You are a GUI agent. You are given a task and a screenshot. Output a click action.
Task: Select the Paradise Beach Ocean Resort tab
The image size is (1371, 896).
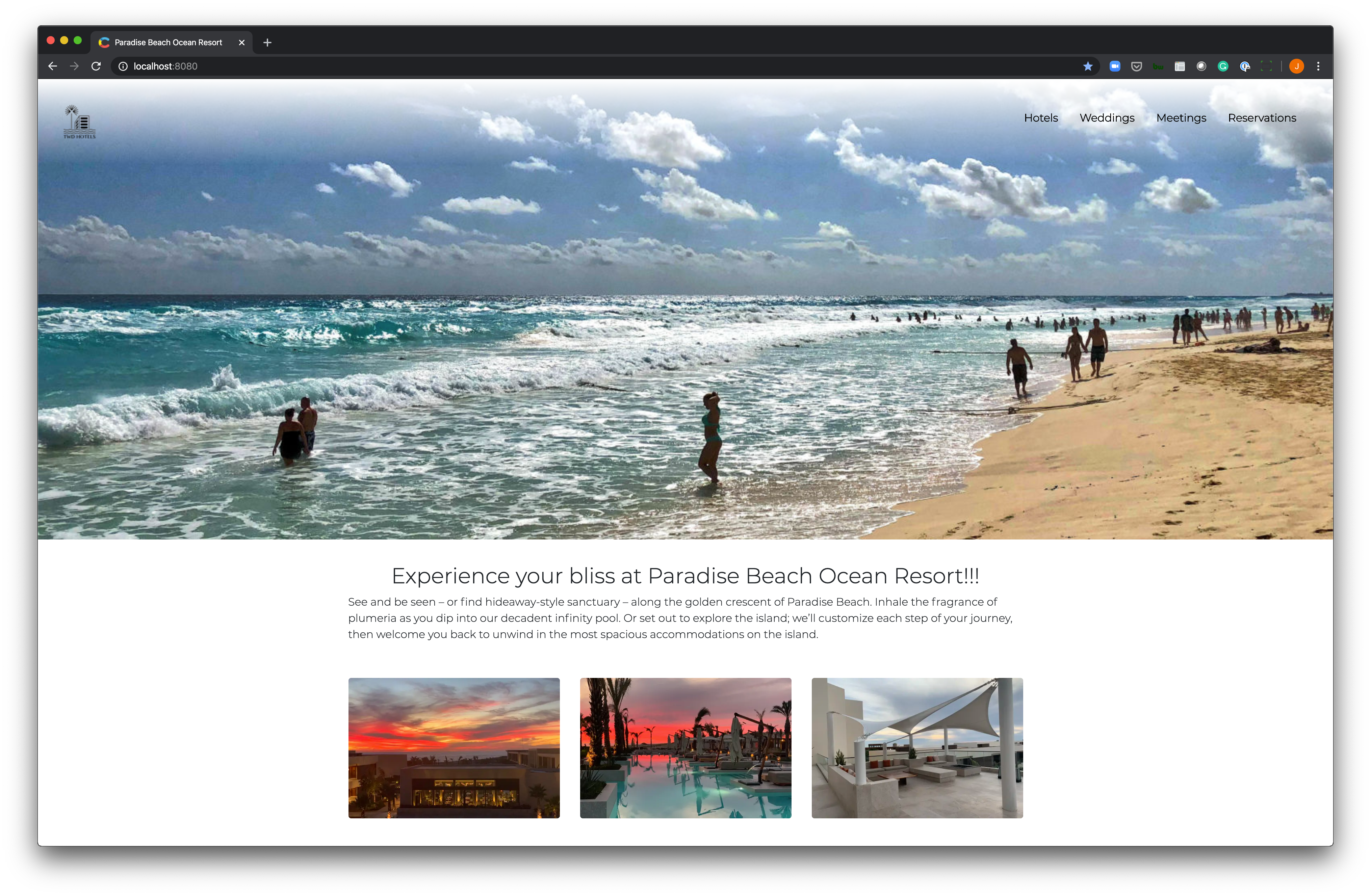coord(168,43)
